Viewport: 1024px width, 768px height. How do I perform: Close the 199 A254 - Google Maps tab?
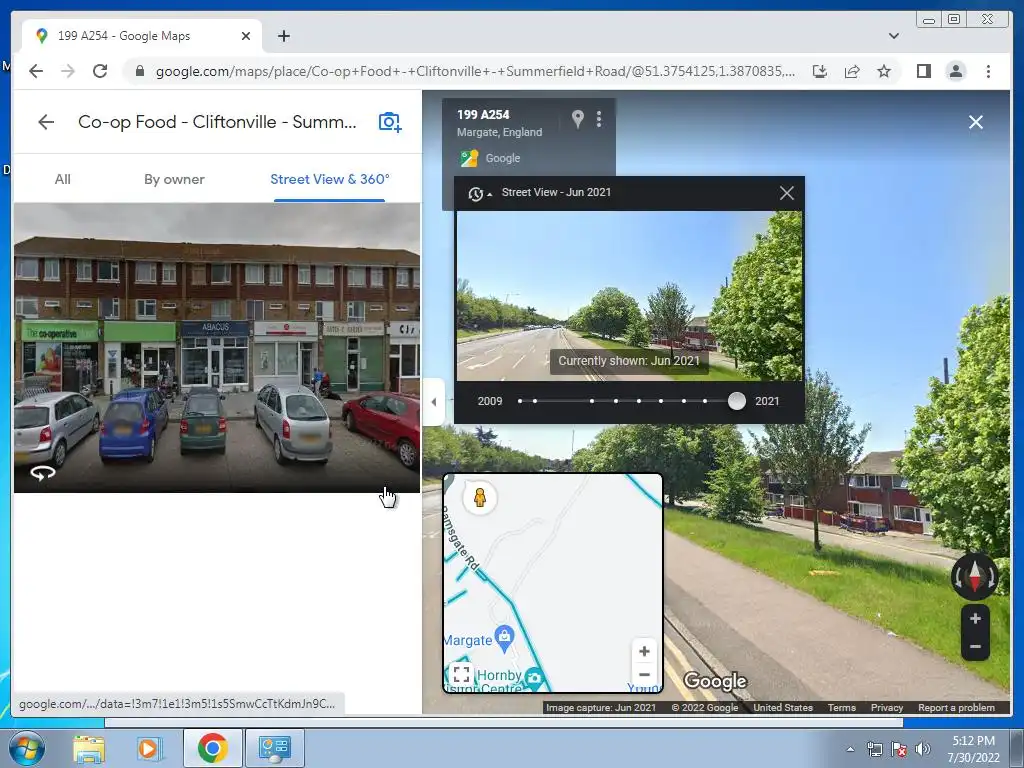coord(246,36)
